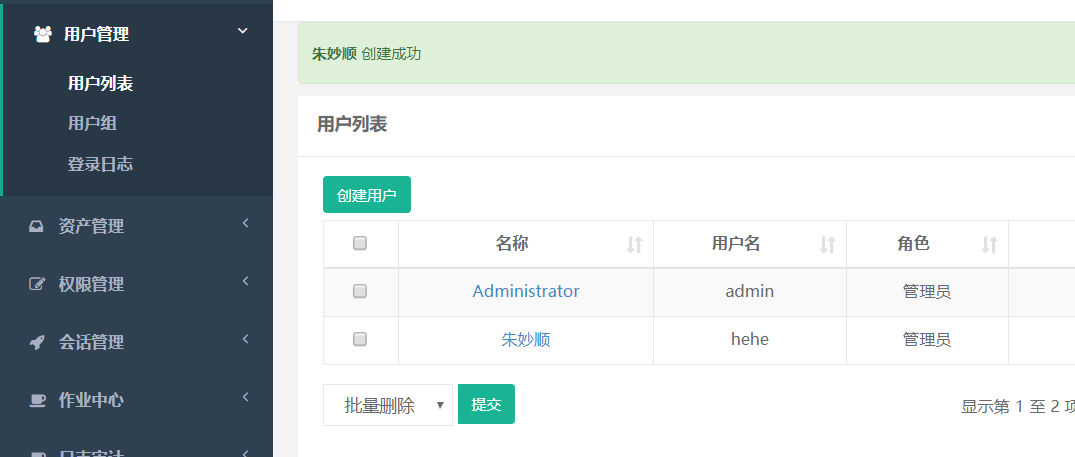1075x457 pixels.
Task: Toggle the select-all checkbox in table header
Action: click(x=360, y=243)
